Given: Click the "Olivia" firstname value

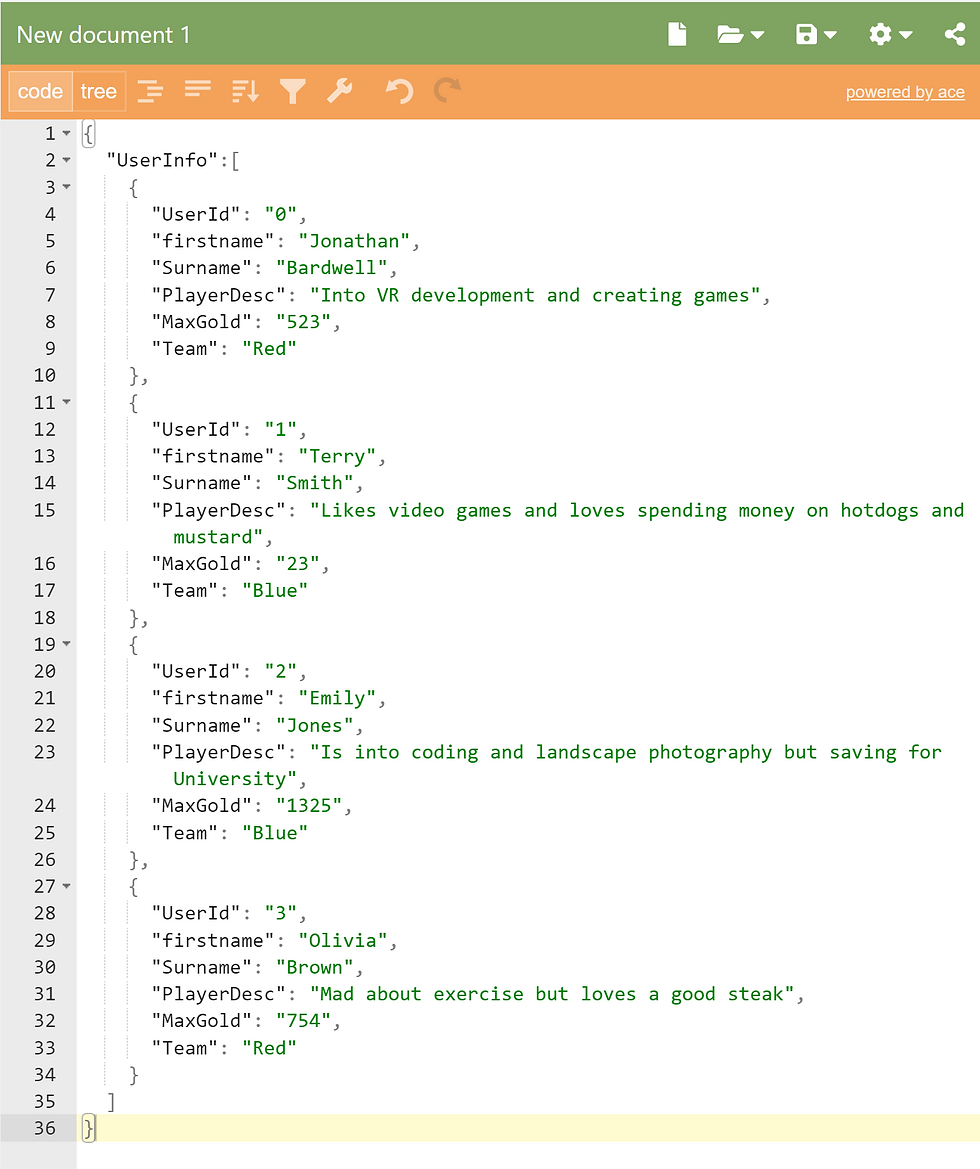Looking at the screenshot, I should [343, 941].
